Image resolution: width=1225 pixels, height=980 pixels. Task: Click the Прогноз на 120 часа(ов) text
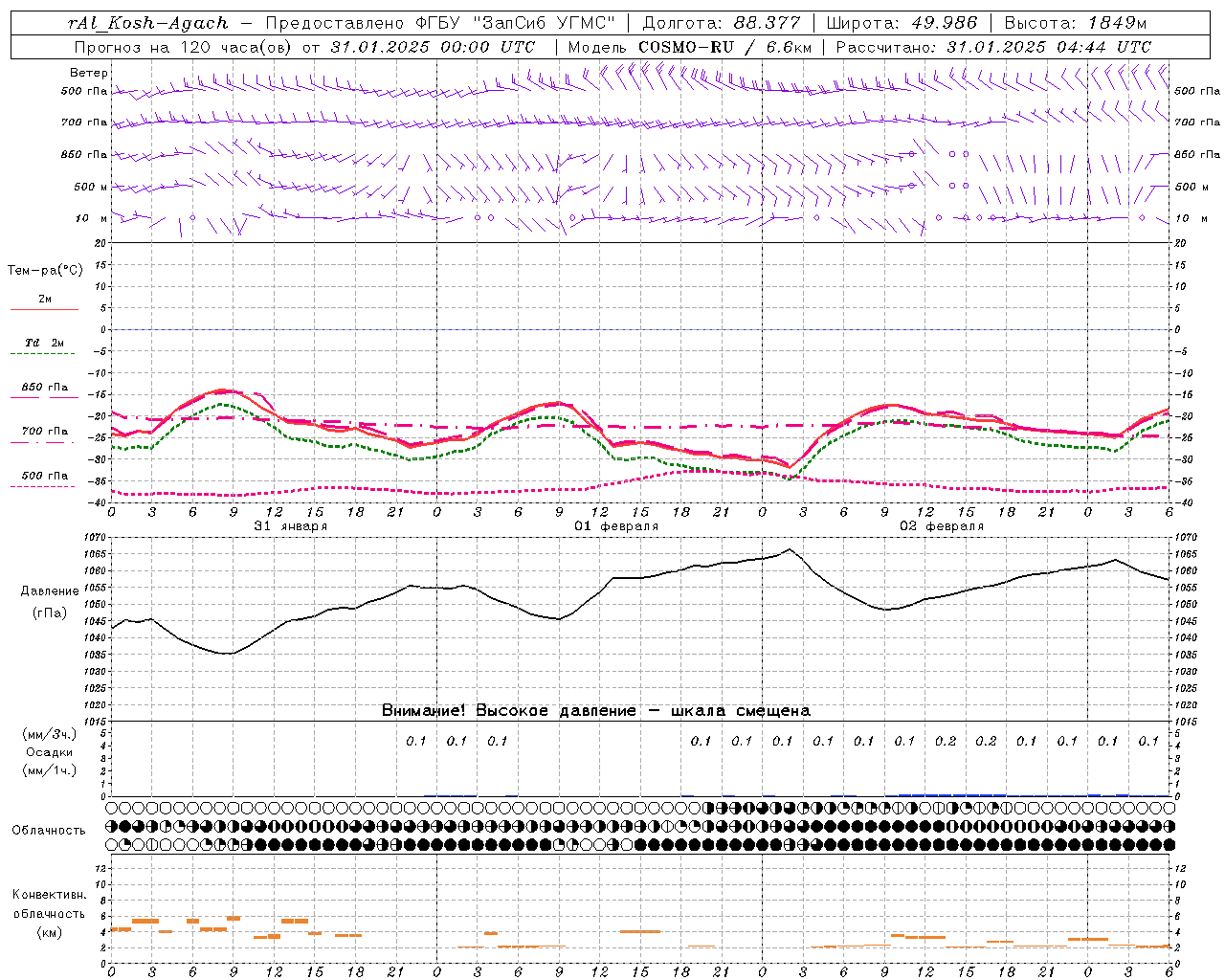(x=187, y=47)
